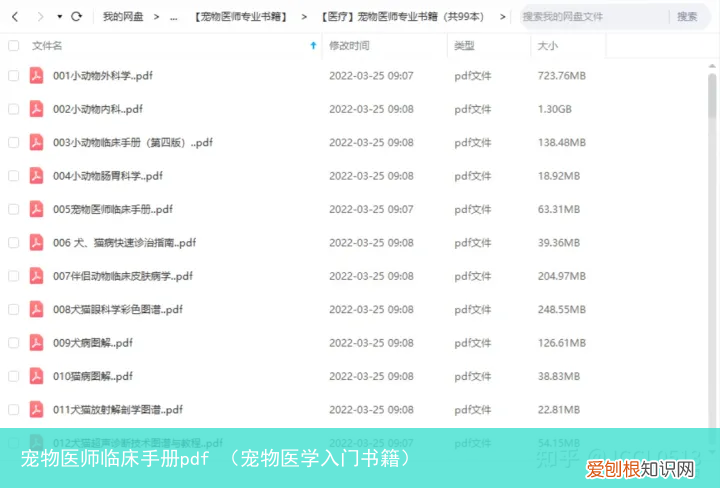Click PDF icon of 010猫病图解

point(36,376)
